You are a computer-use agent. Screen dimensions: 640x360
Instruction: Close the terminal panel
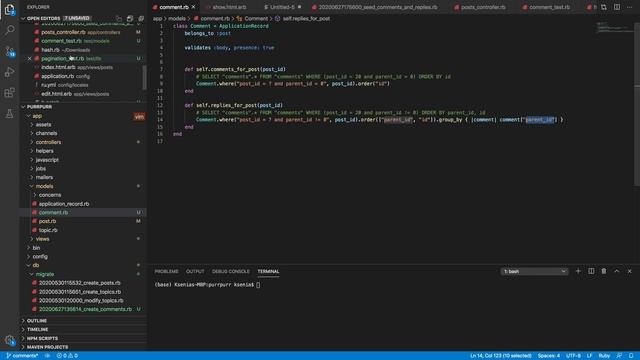tap(629, 271)
